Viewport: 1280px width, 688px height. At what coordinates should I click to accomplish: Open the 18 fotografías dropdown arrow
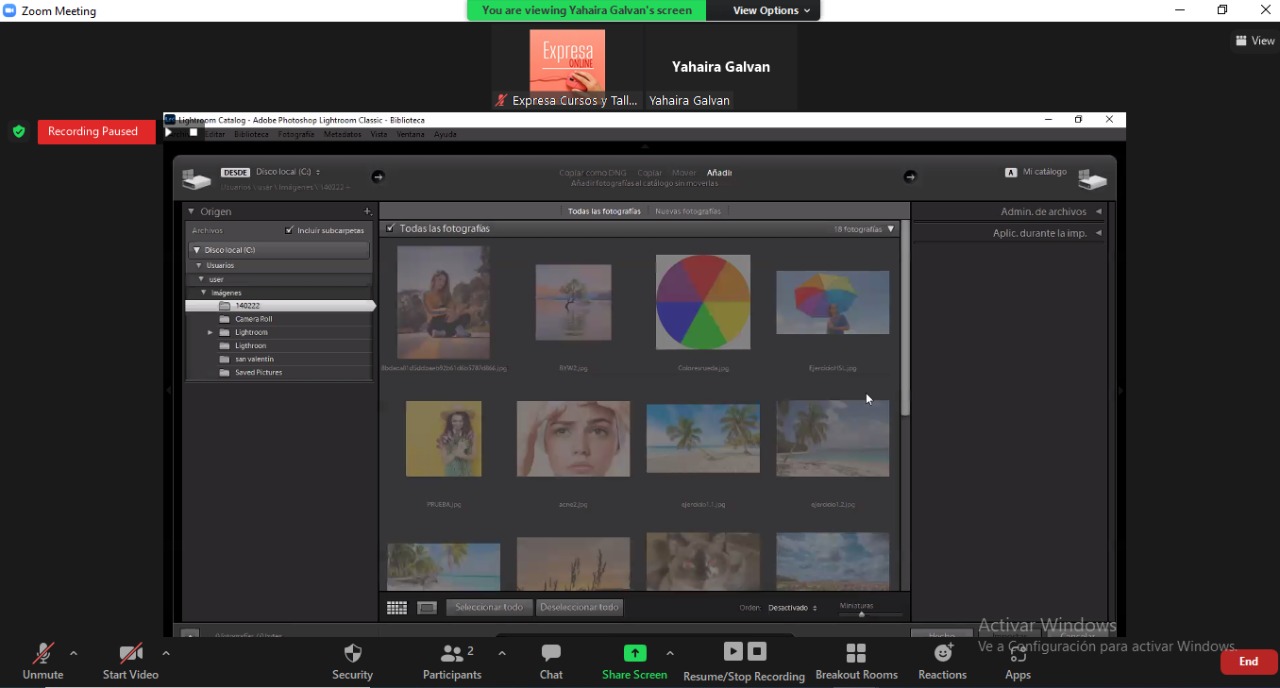click(891, 229)
